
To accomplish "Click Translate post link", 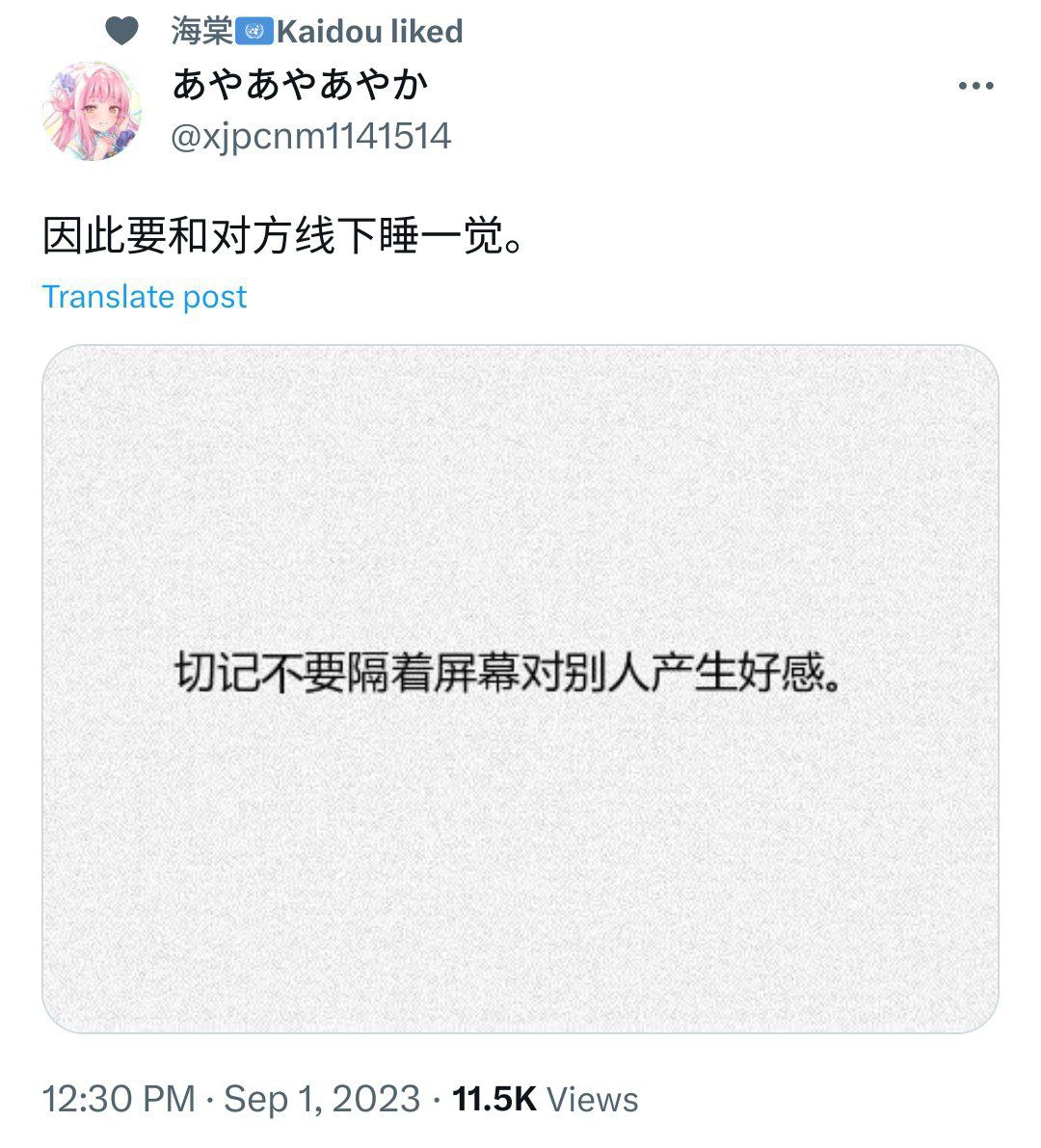I will point(145,297).
